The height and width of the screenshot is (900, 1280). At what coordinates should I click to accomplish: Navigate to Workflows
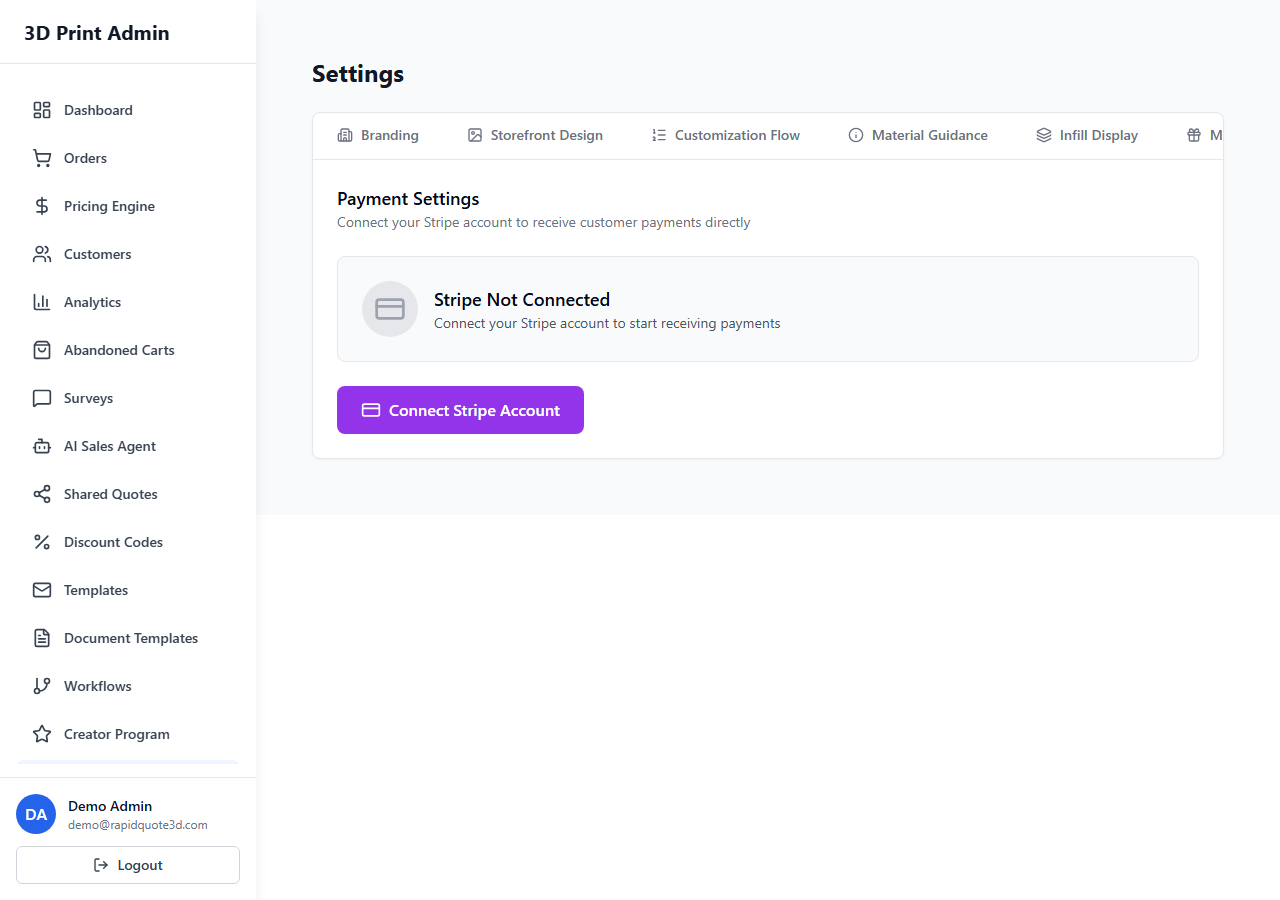(128, 686)
